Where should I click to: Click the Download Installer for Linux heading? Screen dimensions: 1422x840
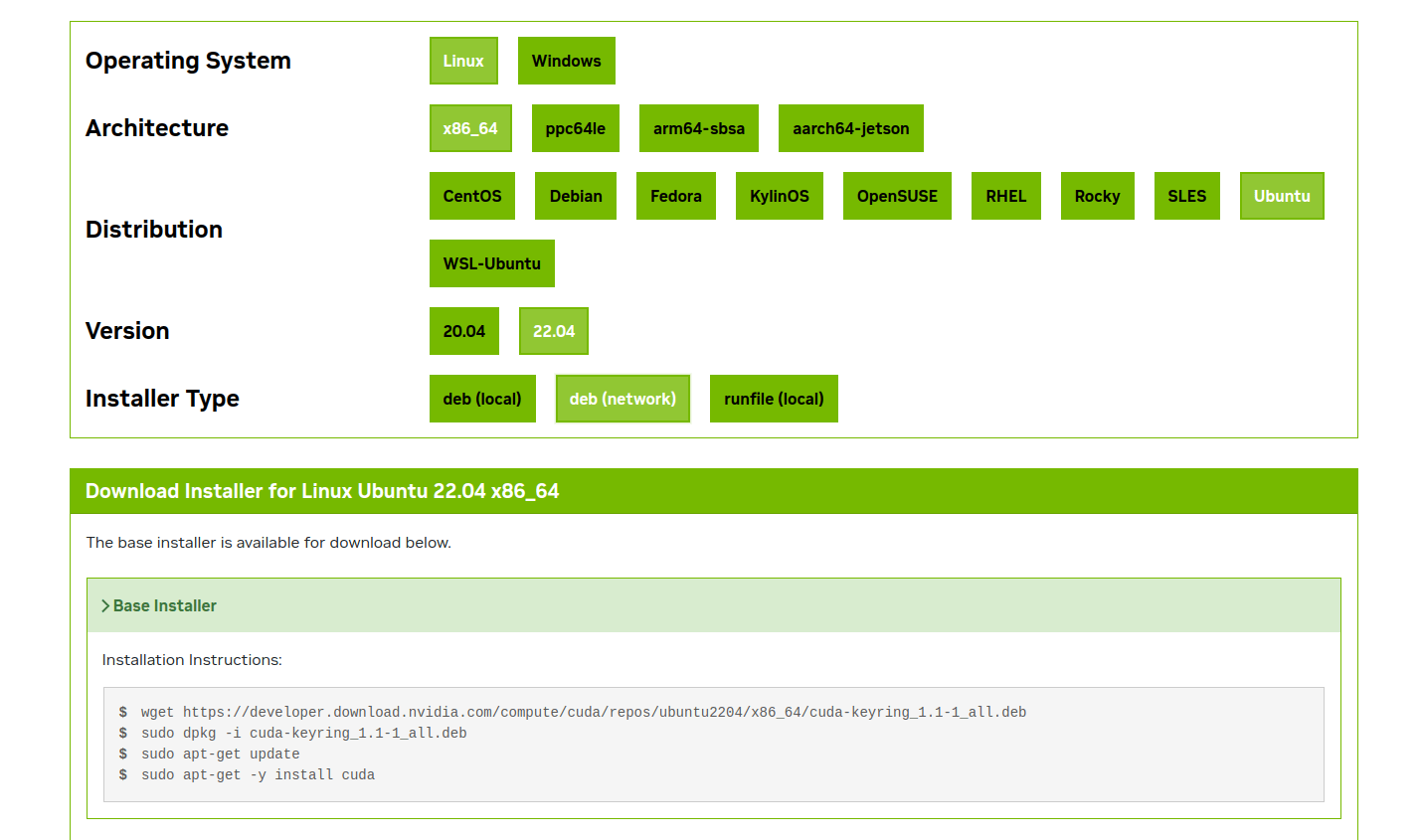[x=322, y=491]
